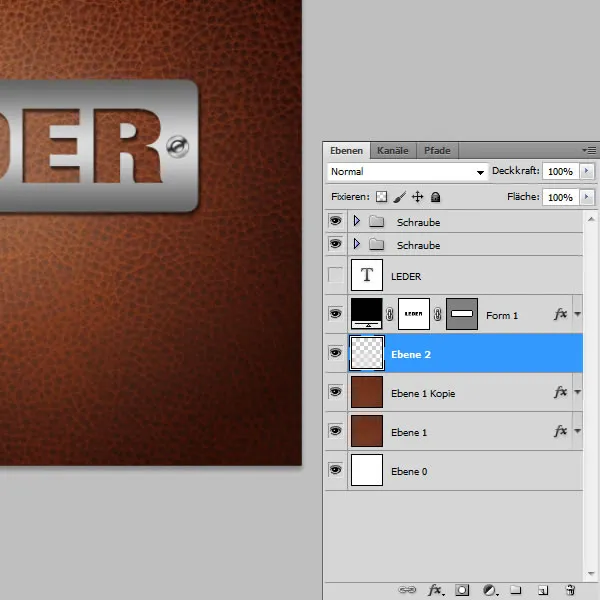Open the Deckkraft slider arrow
This screenshot has height=600, width=600.
pos(586,172)
